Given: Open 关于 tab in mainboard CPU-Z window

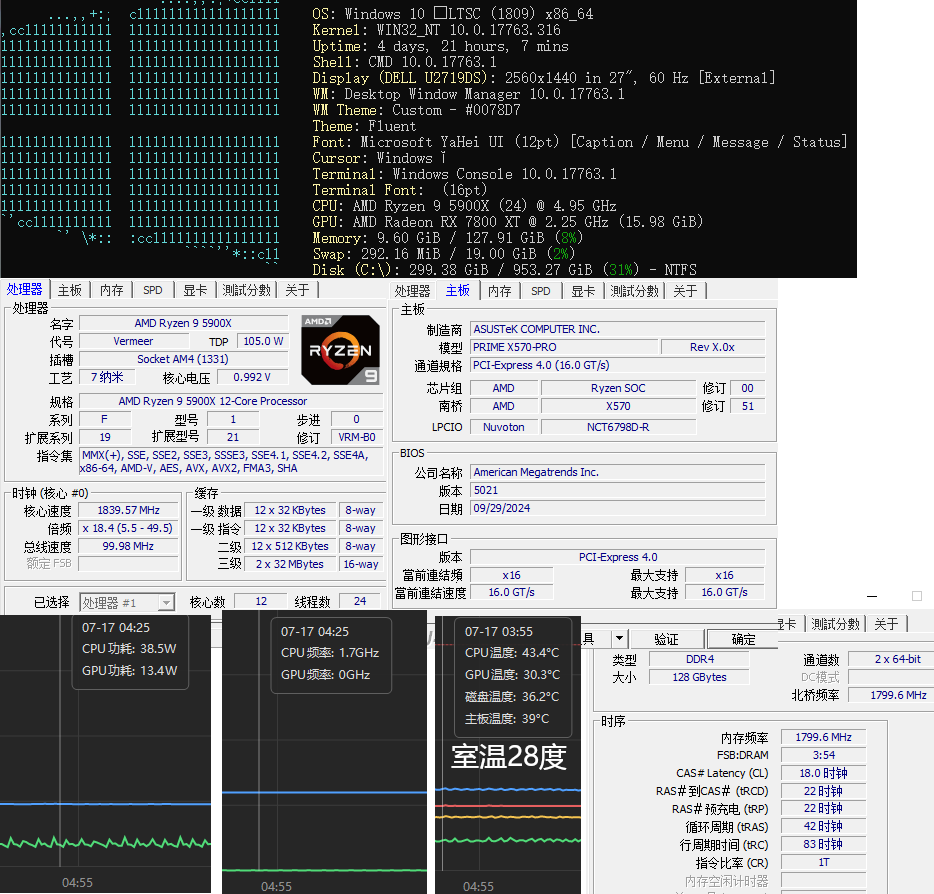Looking at the screenshot, I should 685,291.
